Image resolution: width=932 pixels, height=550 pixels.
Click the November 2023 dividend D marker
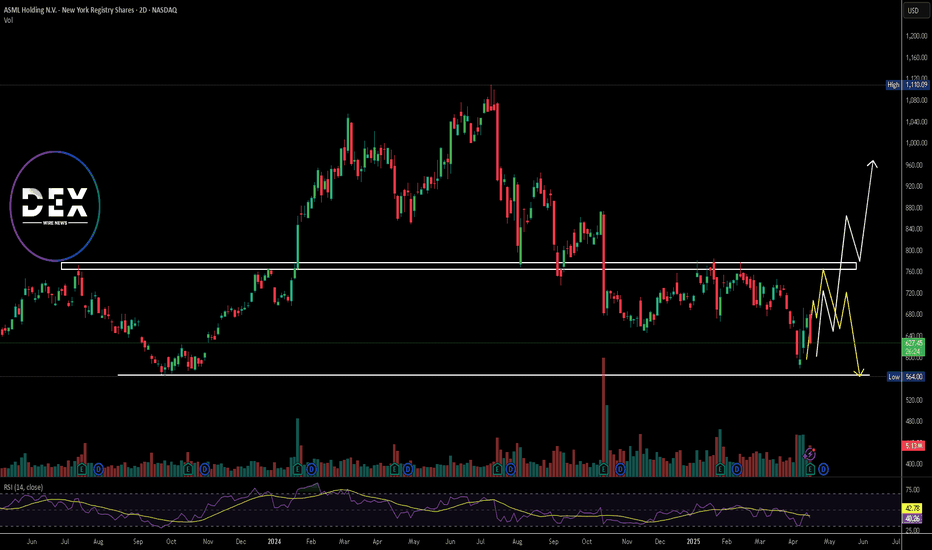click(205, 469)
